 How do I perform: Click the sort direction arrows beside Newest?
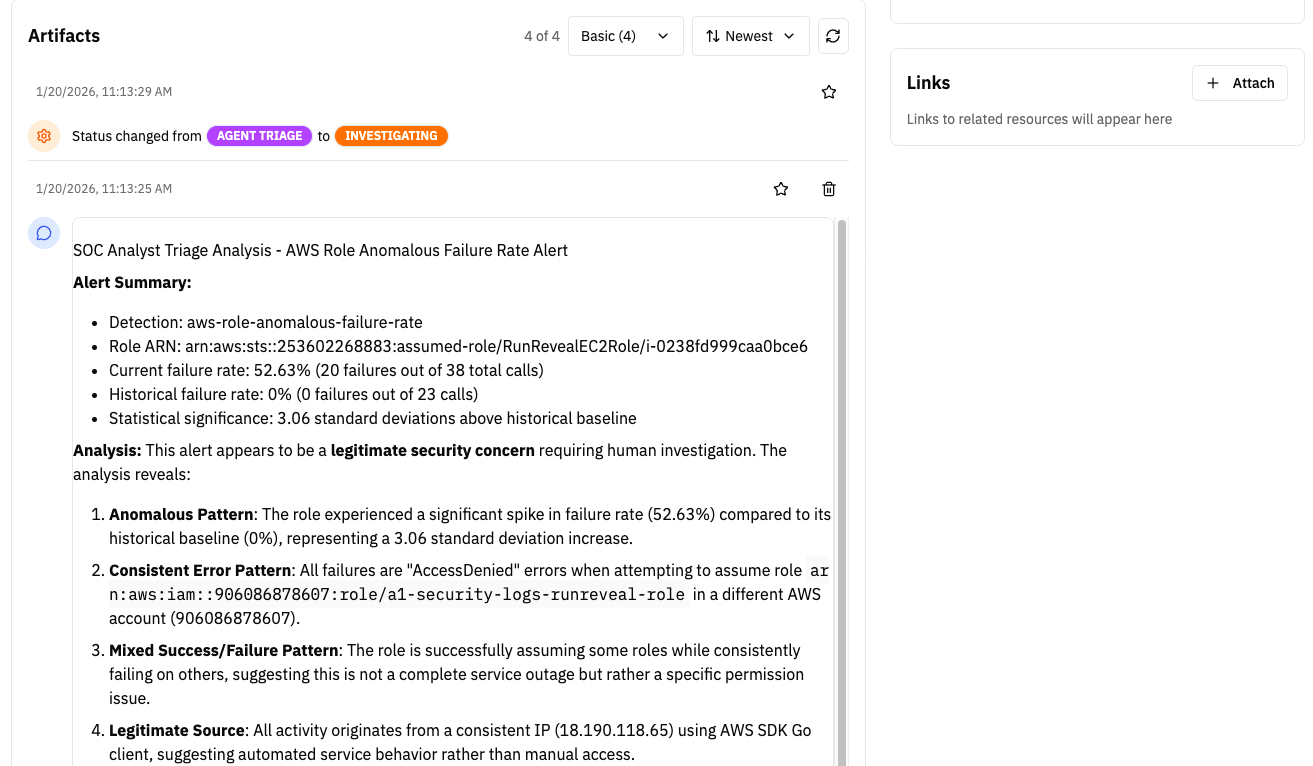[713, 35]
